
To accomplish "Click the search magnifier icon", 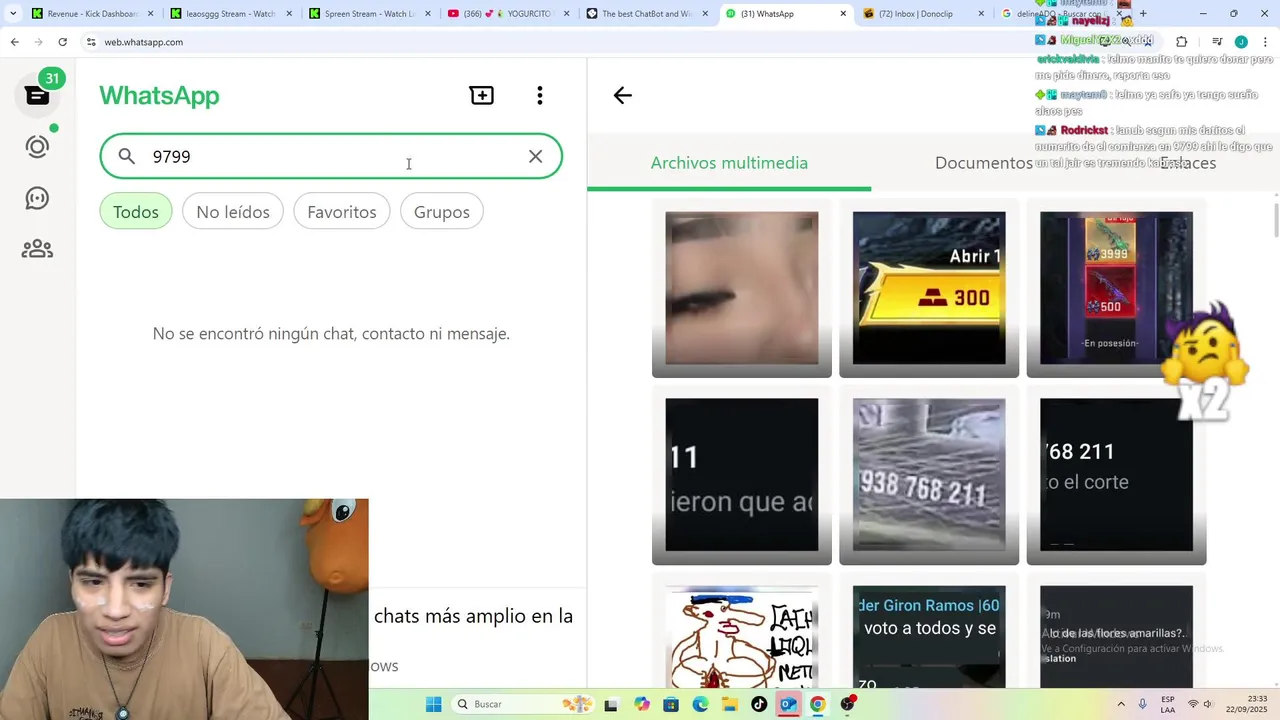I will [x=126, y=156].
